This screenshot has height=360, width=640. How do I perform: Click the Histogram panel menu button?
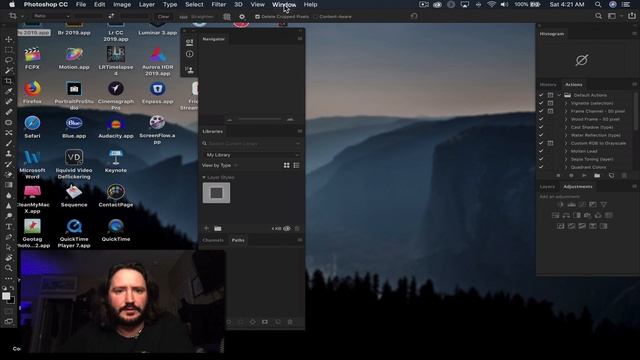[634, 33]
